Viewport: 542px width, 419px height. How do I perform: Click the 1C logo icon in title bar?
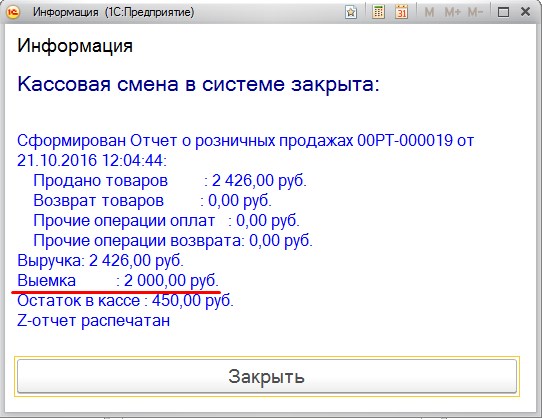pyautogui.click(x=13, y=12)
